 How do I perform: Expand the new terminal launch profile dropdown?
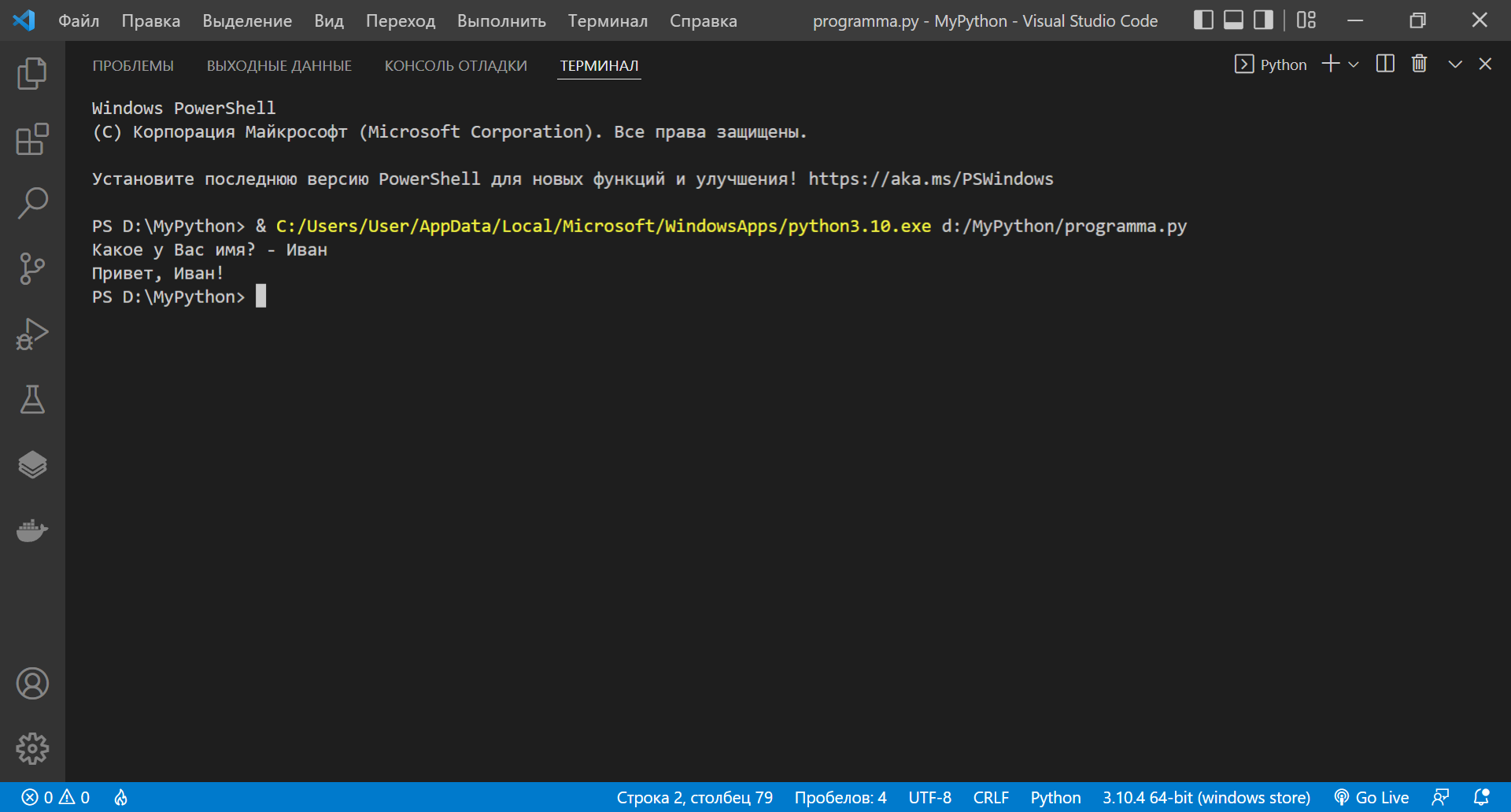coord(1354,65)
